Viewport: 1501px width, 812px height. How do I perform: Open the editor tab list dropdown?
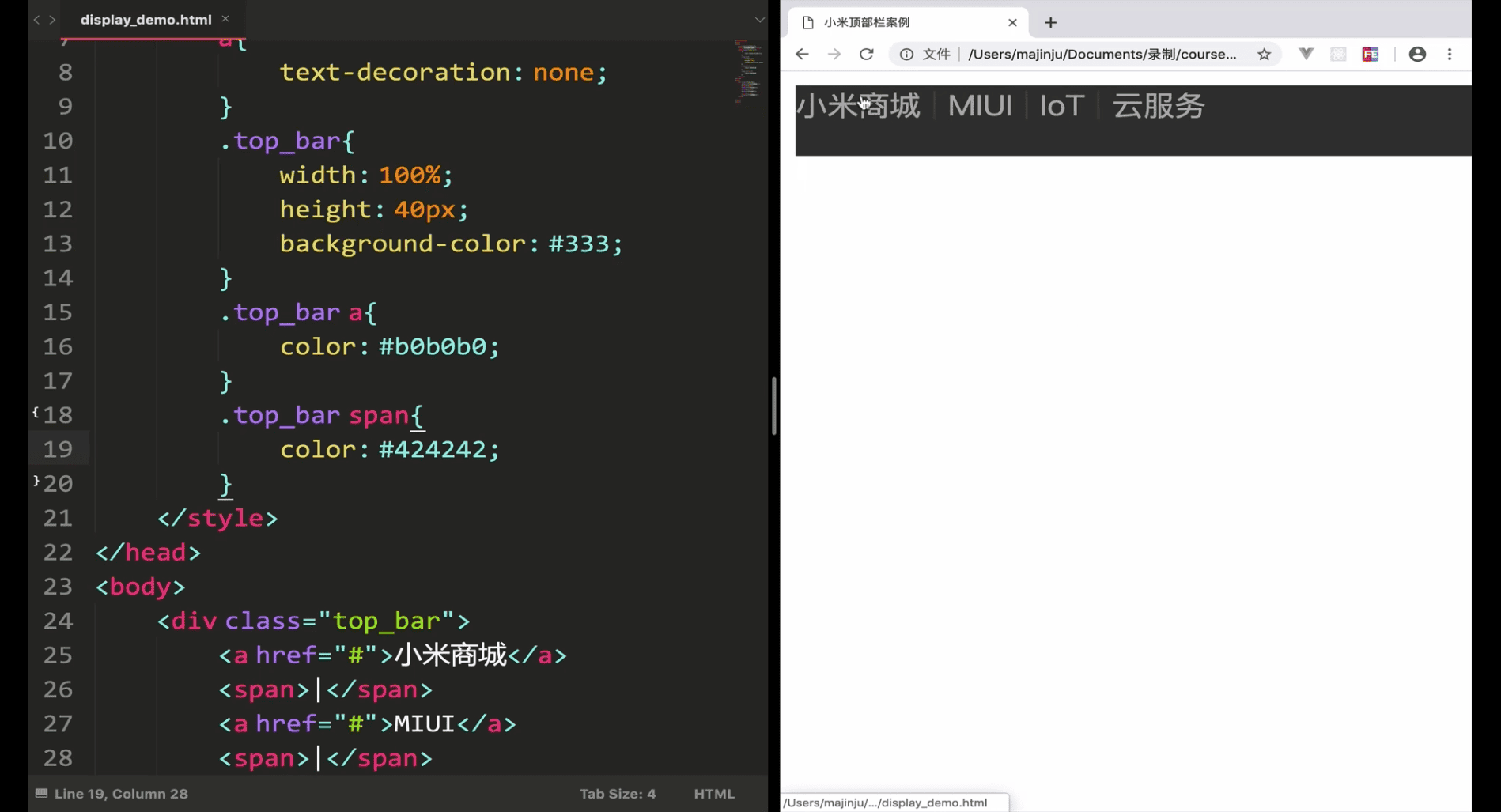click(x=759, y=19)
